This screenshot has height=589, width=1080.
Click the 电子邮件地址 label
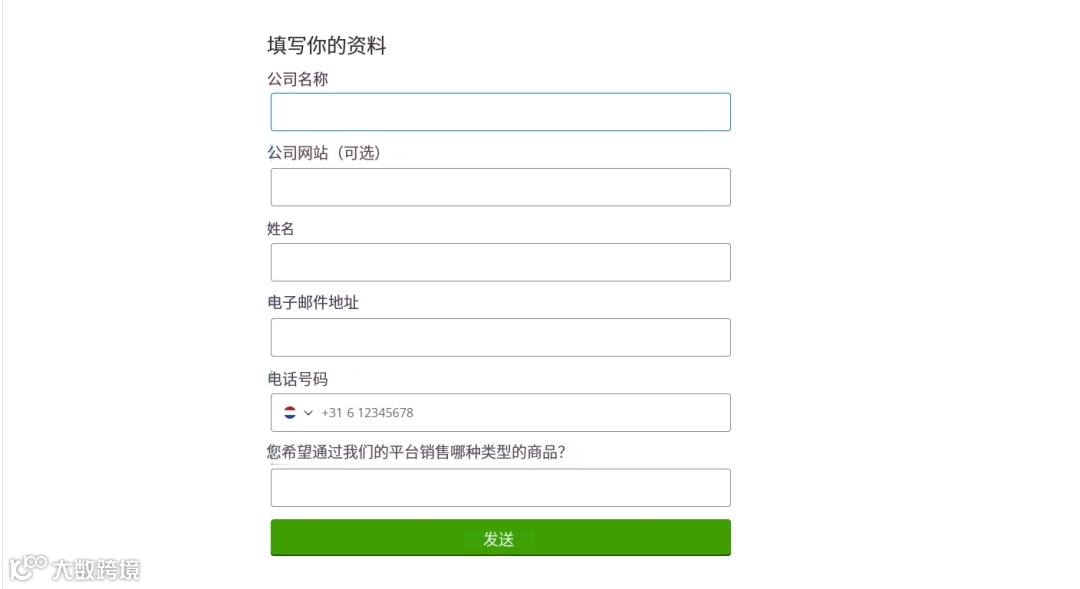coord(313,302)
